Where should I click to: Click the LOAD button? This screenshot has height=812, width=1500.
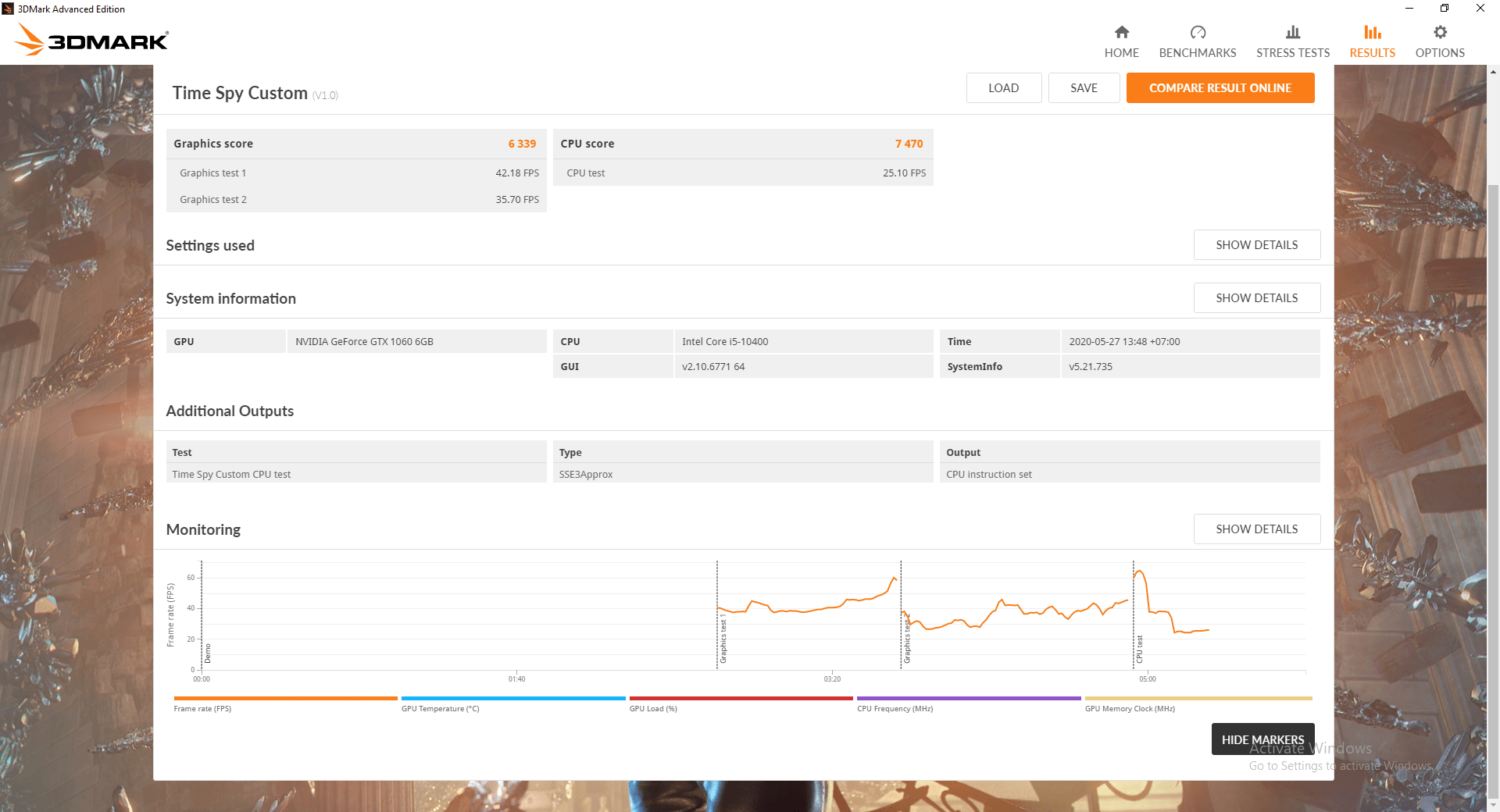(x=1003, y=88)
